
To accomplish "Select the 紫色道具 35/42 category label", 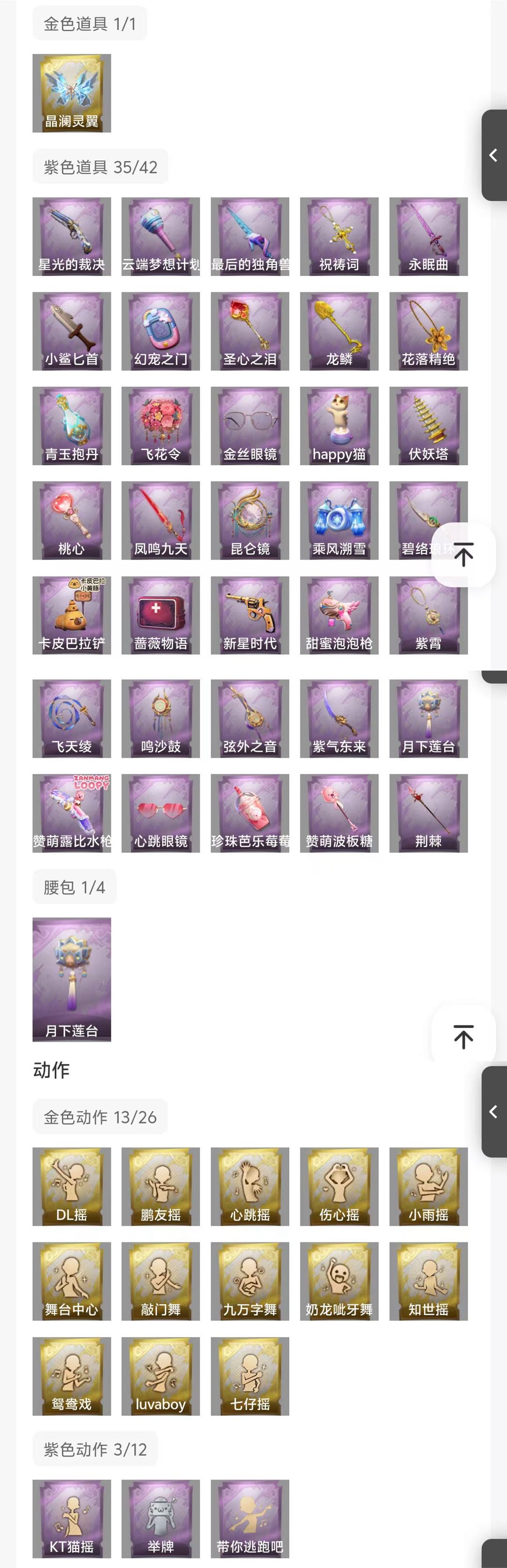I will click(100, 167).
